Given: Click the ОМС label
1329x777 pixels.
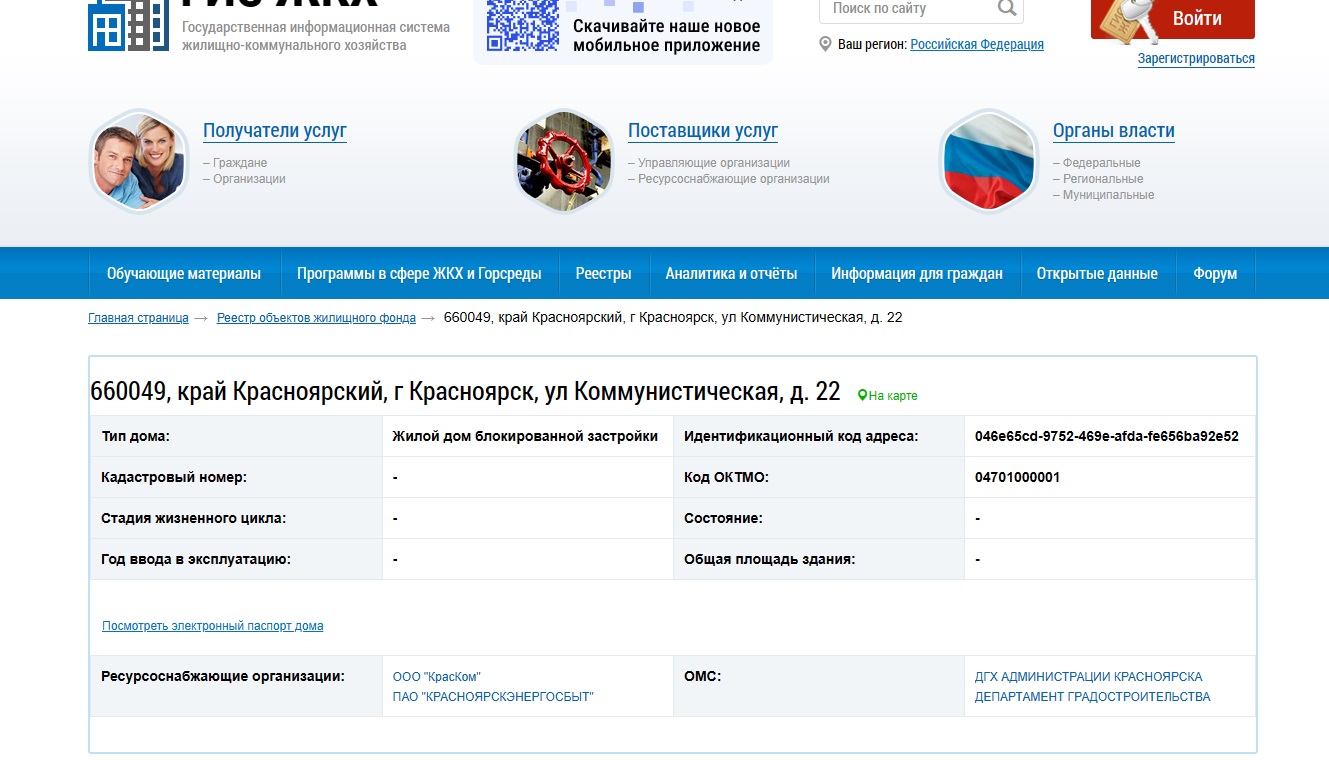Looking at the screenshot, I should (x=703, y=677).
